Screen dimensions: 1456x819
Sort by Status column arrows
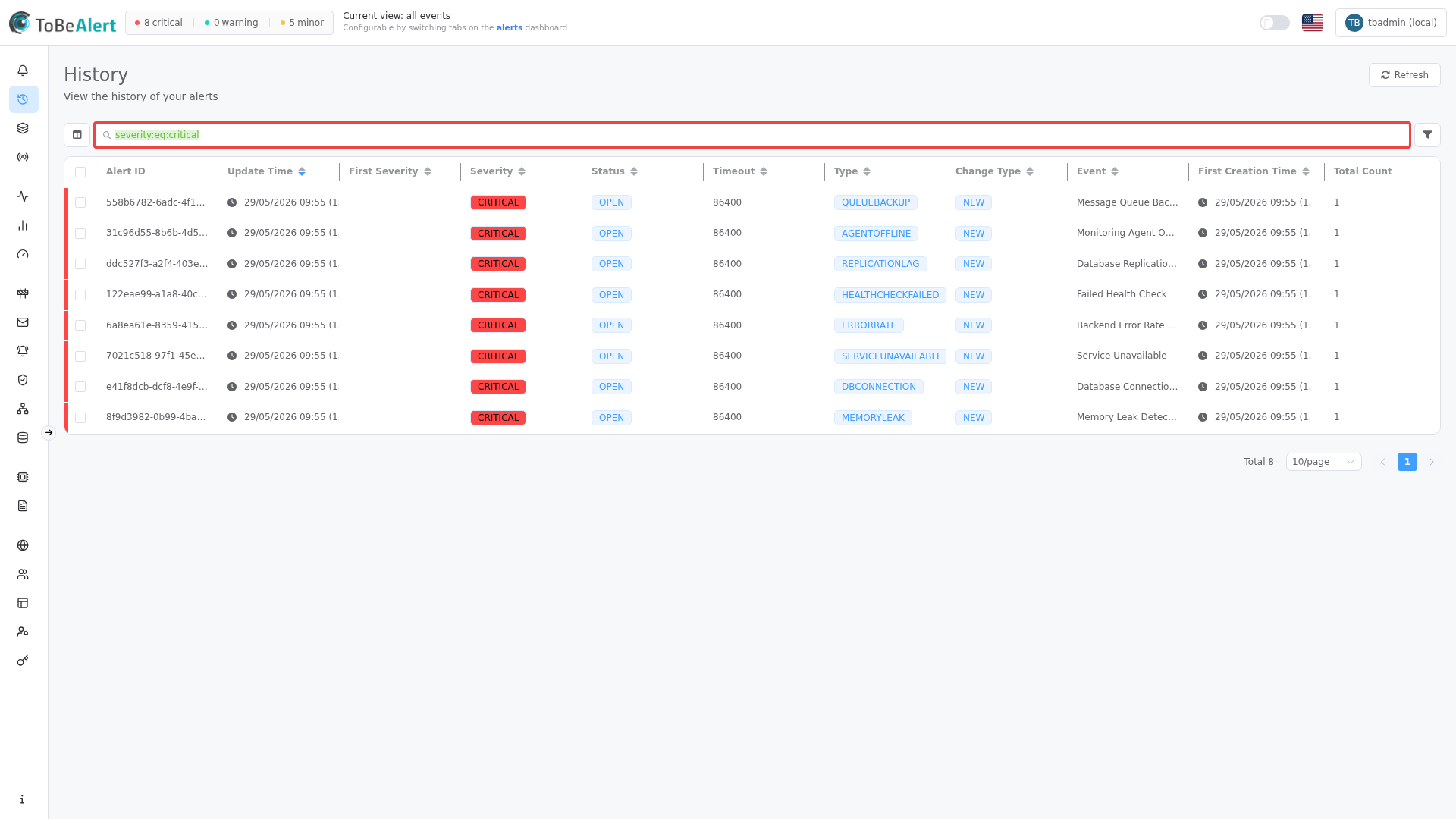click(x=634, y=171)
